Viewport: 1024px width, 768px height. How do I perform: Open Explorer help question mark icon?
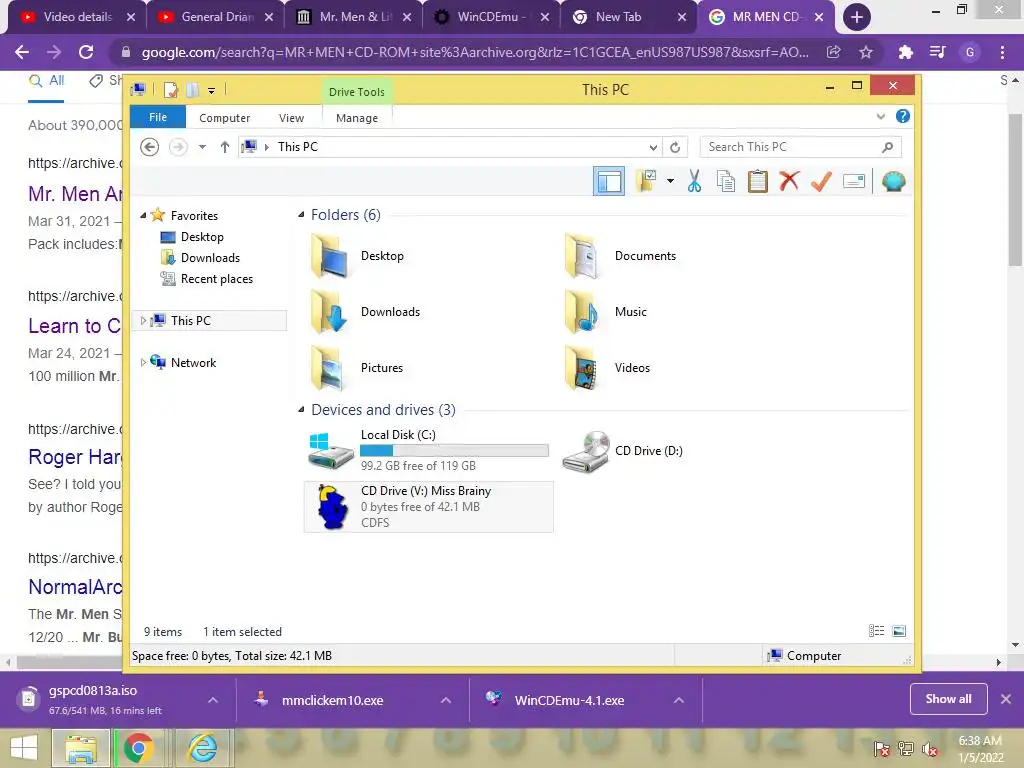(x=903, y=116)
